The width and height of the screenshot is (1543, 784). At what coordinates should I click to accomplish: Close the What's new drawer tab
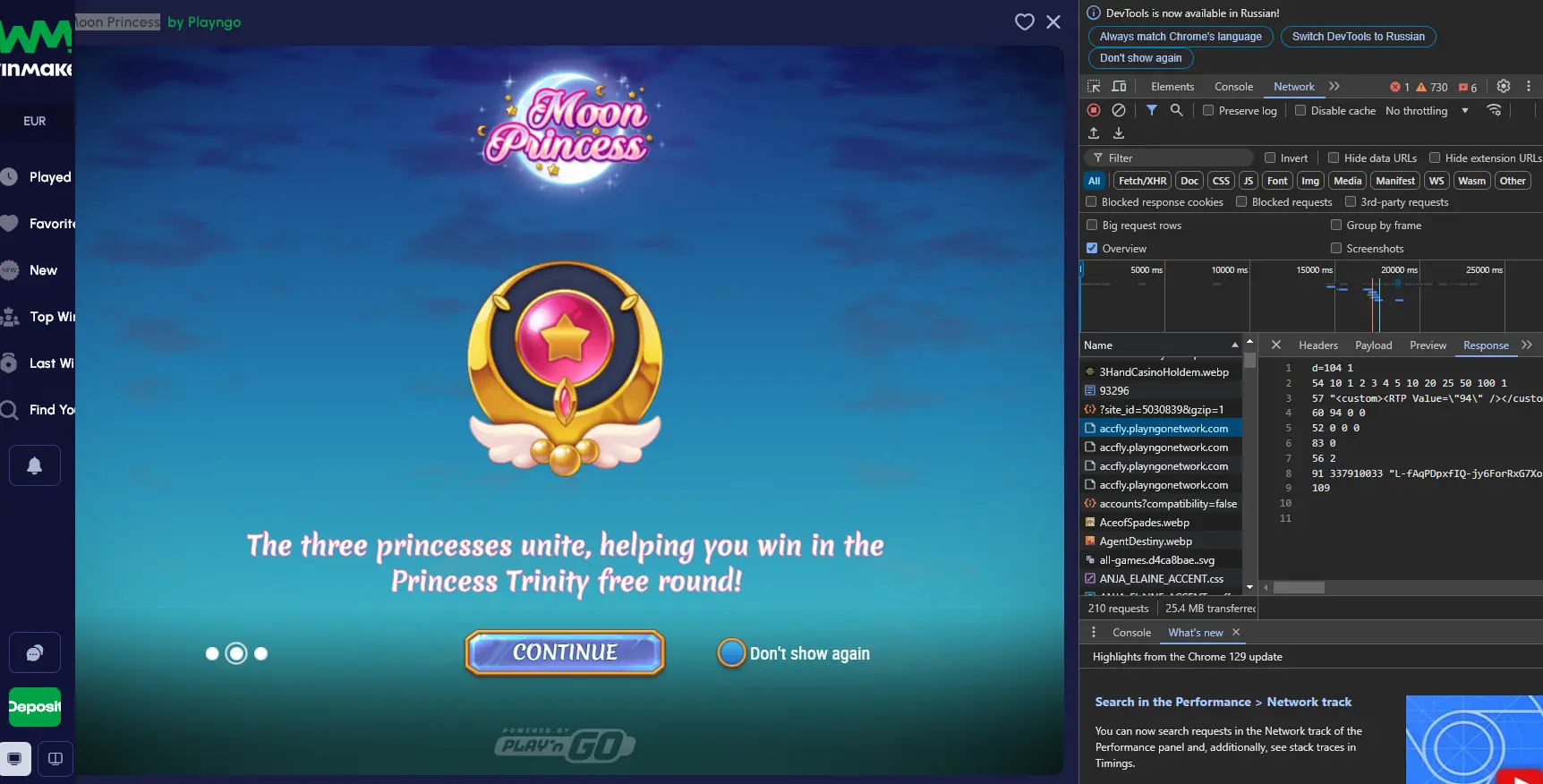[x=1236, y=632]
